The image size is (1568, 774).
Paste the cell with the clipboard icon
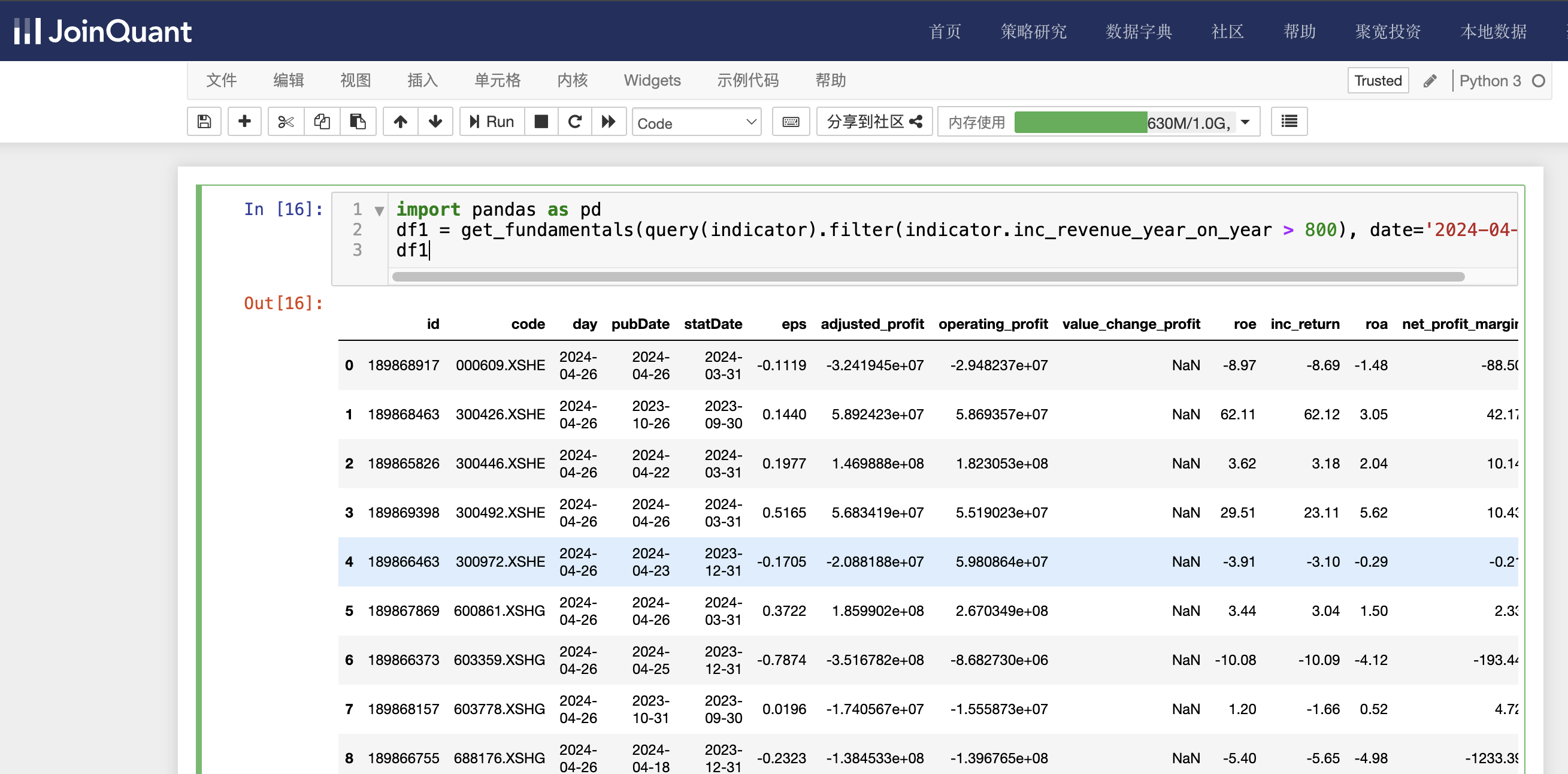[358, 122]
